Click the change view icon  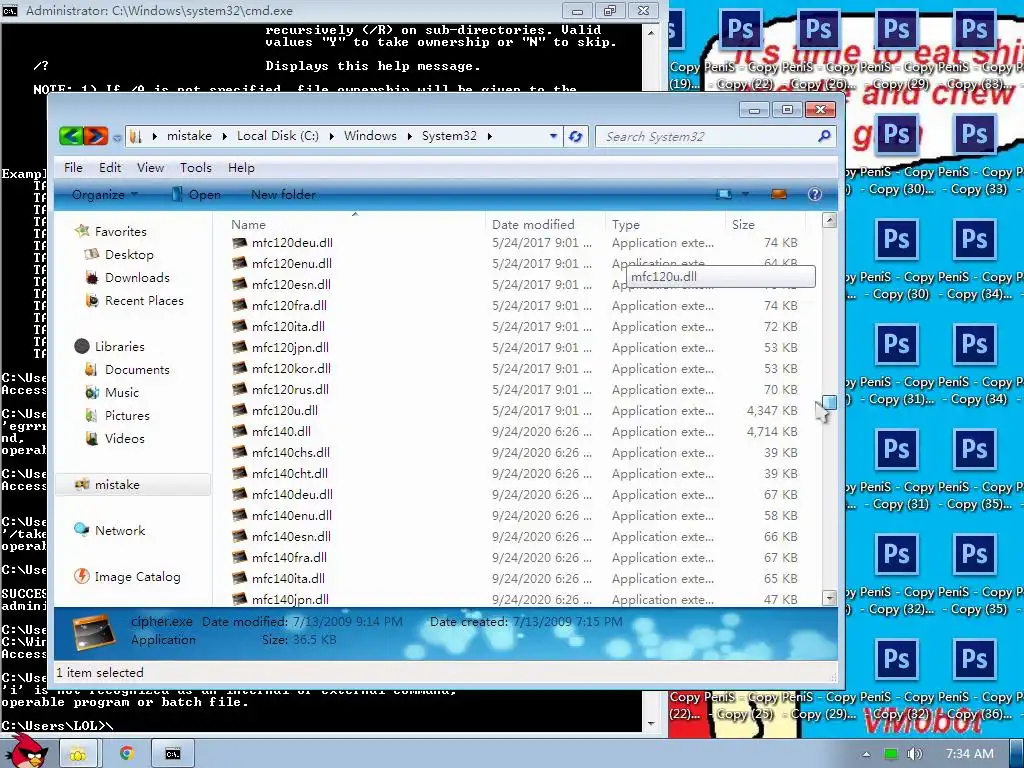click(724, 194)
